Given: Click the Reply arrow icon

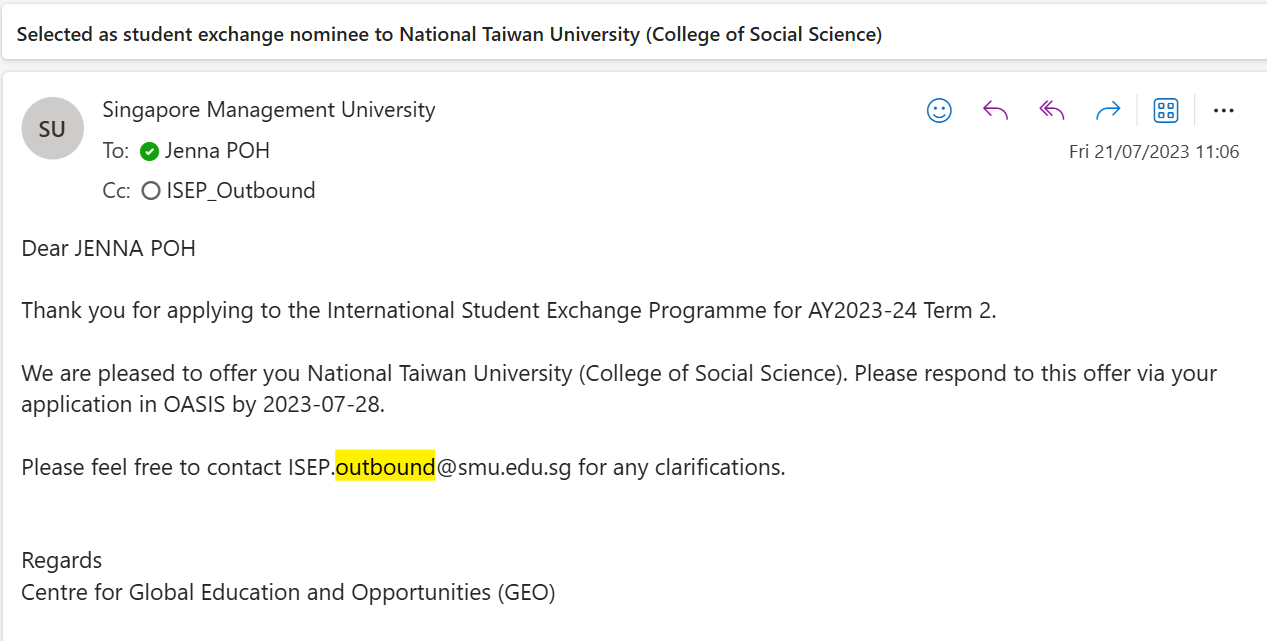Looking at the screenshot, I should point(995,110).
